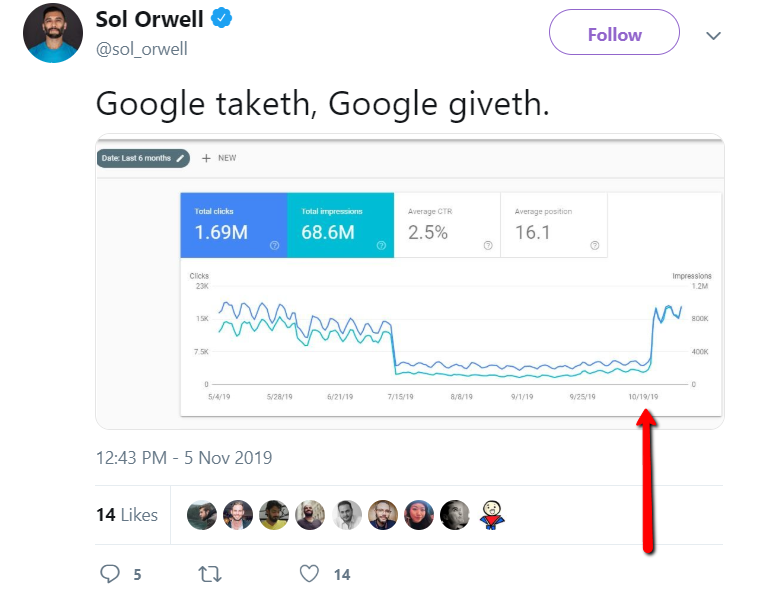This screenshot has width=761, height=610.
Task: Follow Sol Orwell
Action: [614, 33]
